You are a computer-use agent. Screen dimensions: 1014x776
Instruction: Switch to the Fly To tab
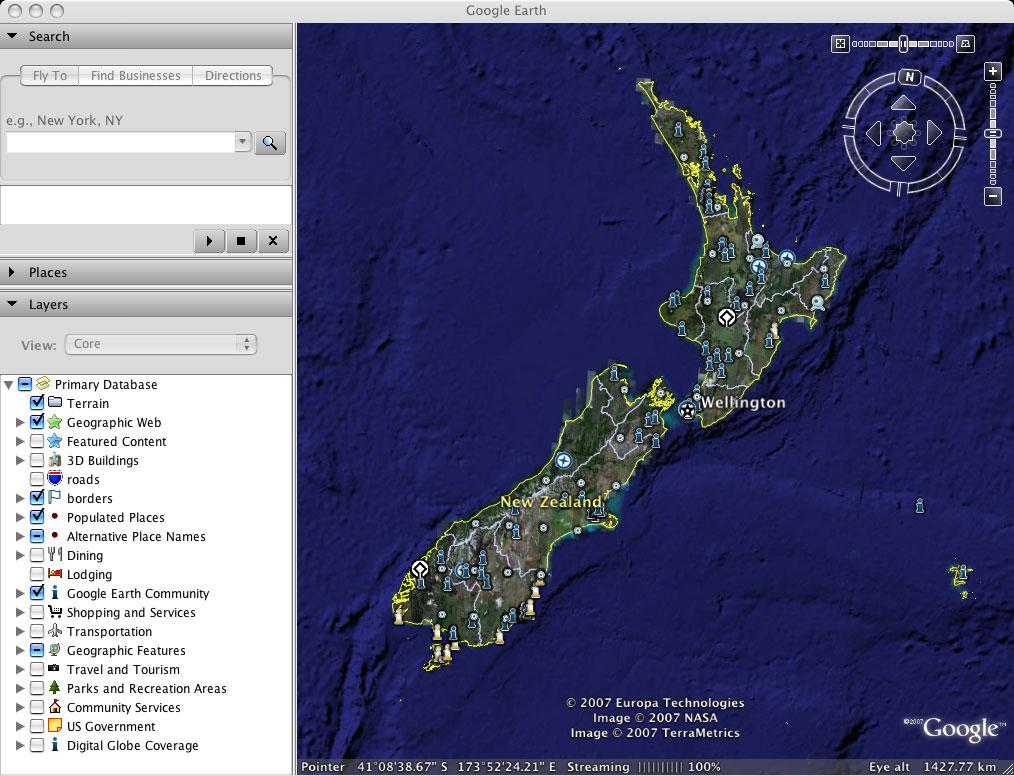tap(50, 76)
